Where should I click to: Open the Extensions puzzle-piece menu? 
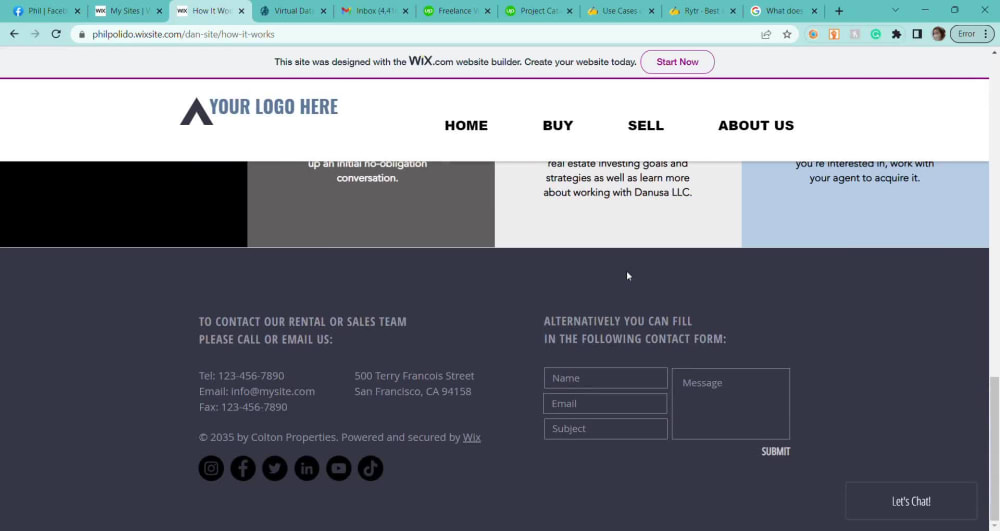(896, 34)
